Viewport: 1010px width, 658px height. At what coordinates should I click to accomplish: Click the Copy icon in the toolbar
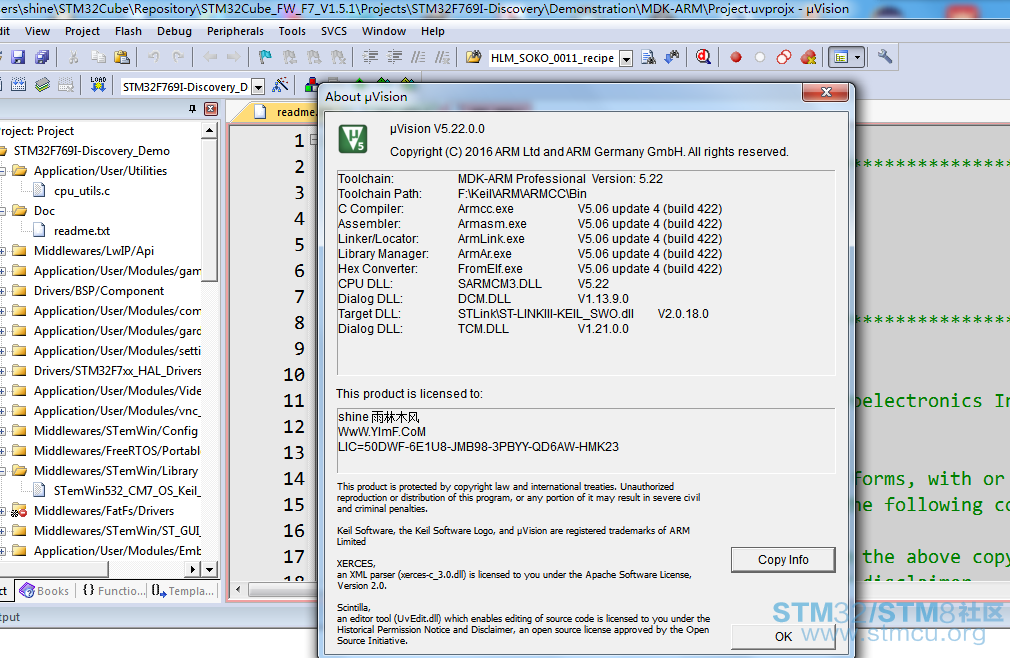(98, 57)
